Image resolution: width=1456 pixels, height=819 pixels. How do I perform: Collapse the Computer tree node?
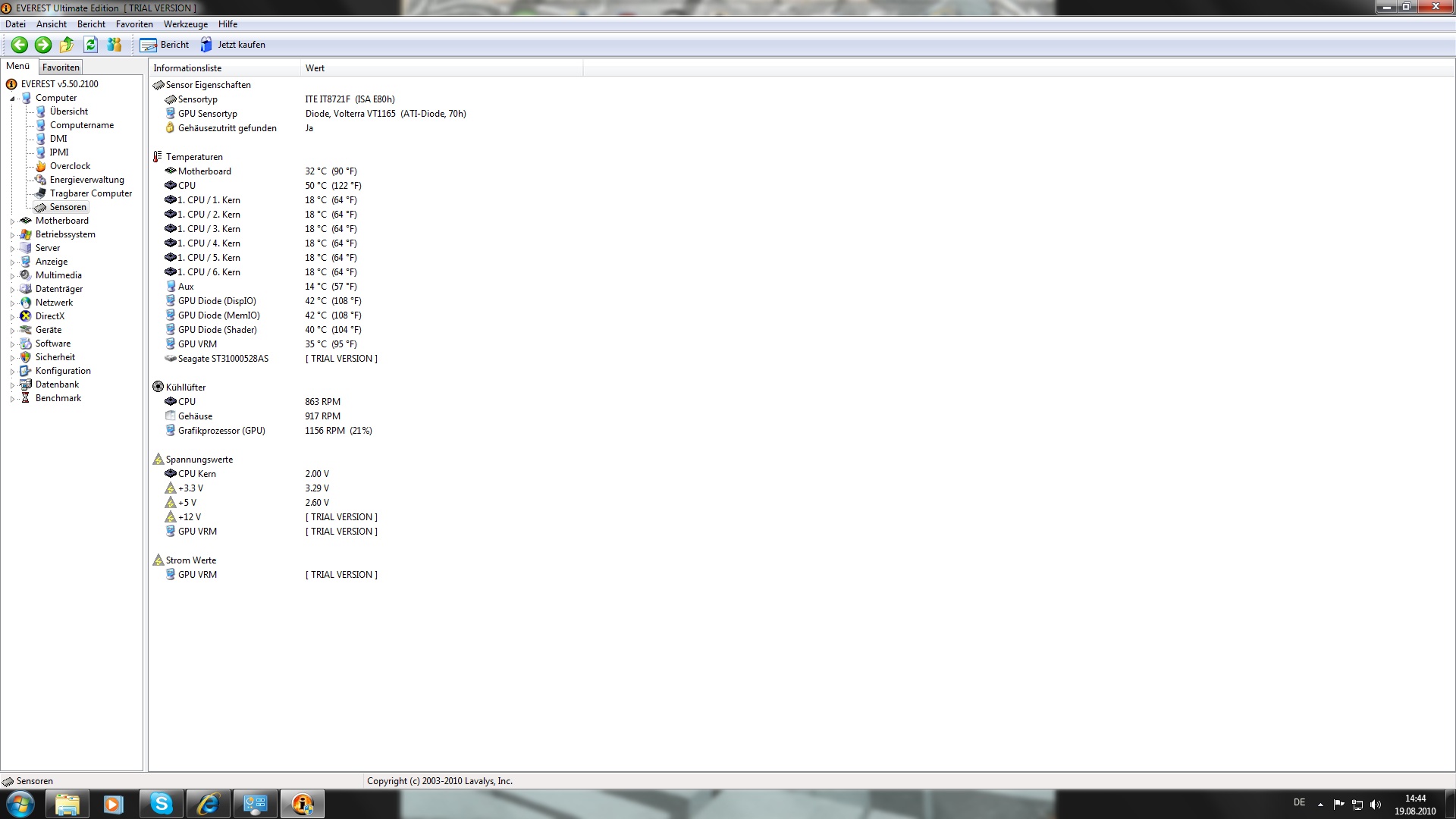(12, 99)
